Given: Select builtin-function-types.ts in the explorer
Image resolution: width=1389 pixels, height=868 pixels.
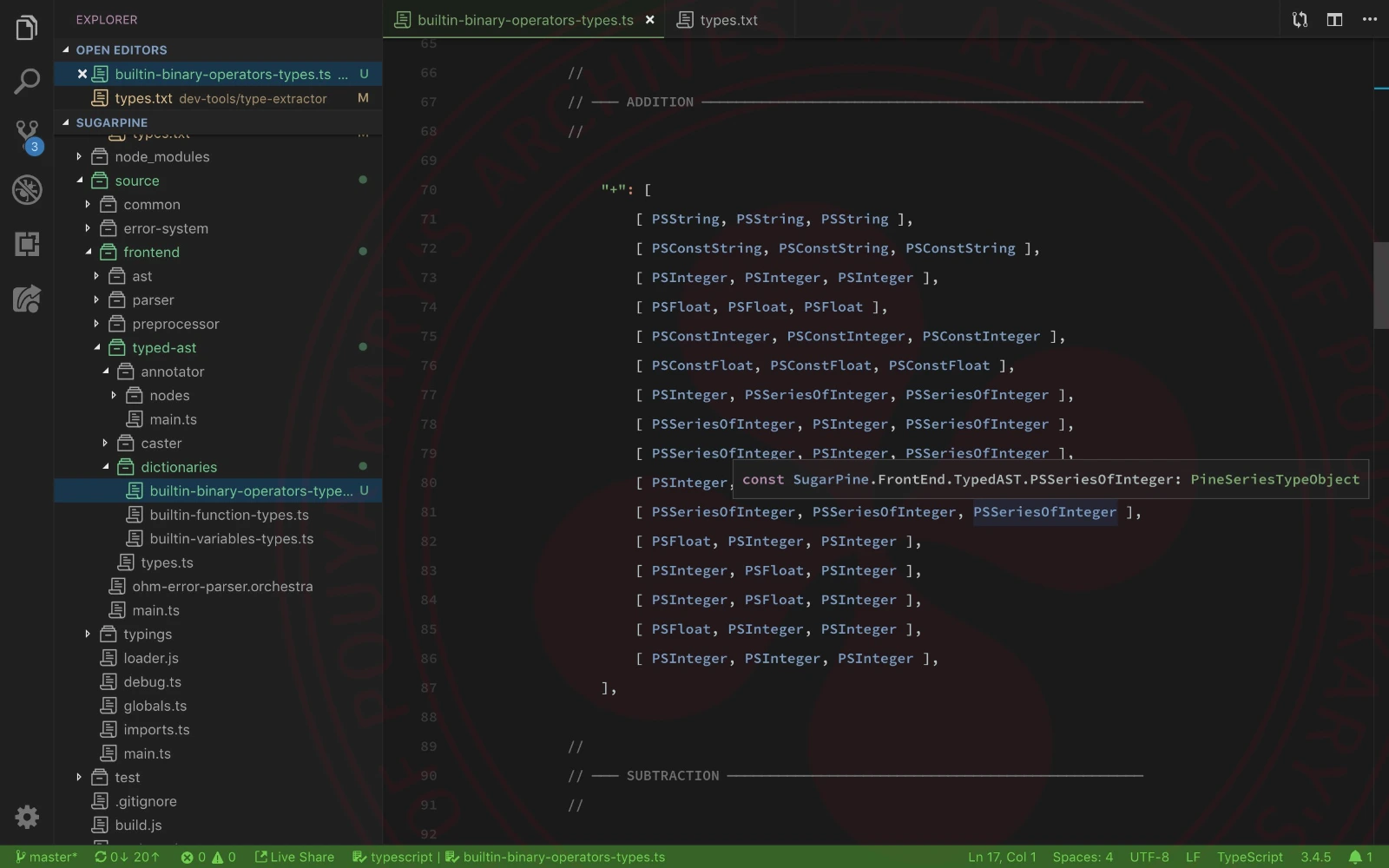Looking at the screenshot, I should 230,515.
